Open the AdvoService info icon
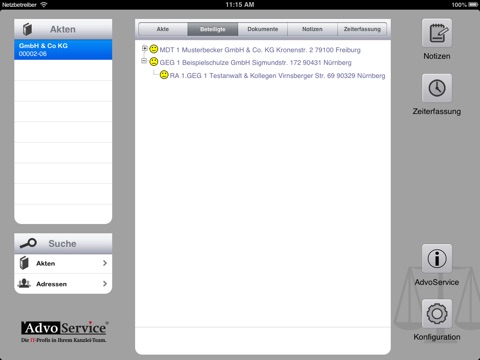 pos(437,259)
